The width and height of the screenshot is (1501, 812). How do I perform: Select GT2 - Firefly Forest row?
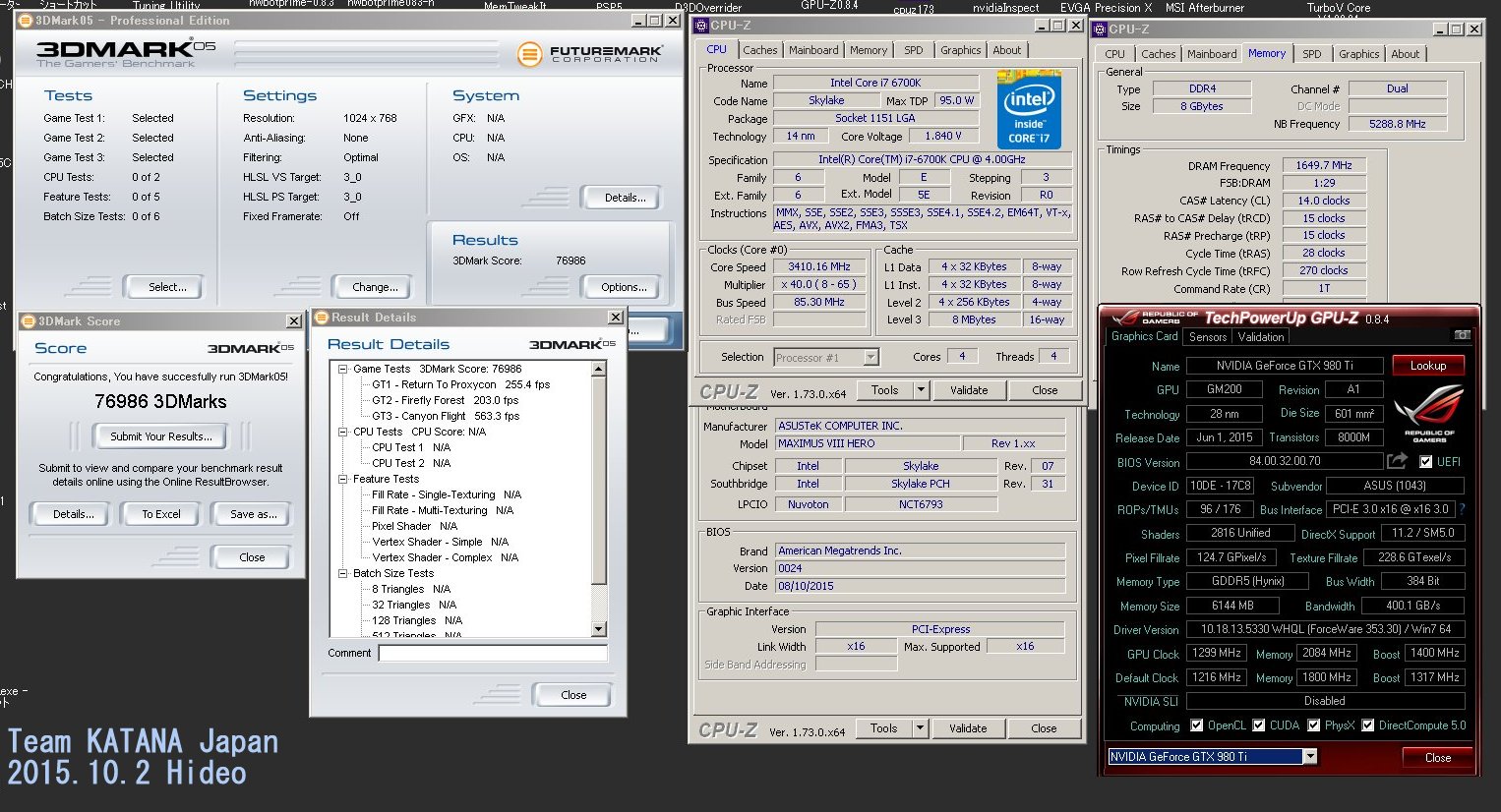(x=445, y=400)
